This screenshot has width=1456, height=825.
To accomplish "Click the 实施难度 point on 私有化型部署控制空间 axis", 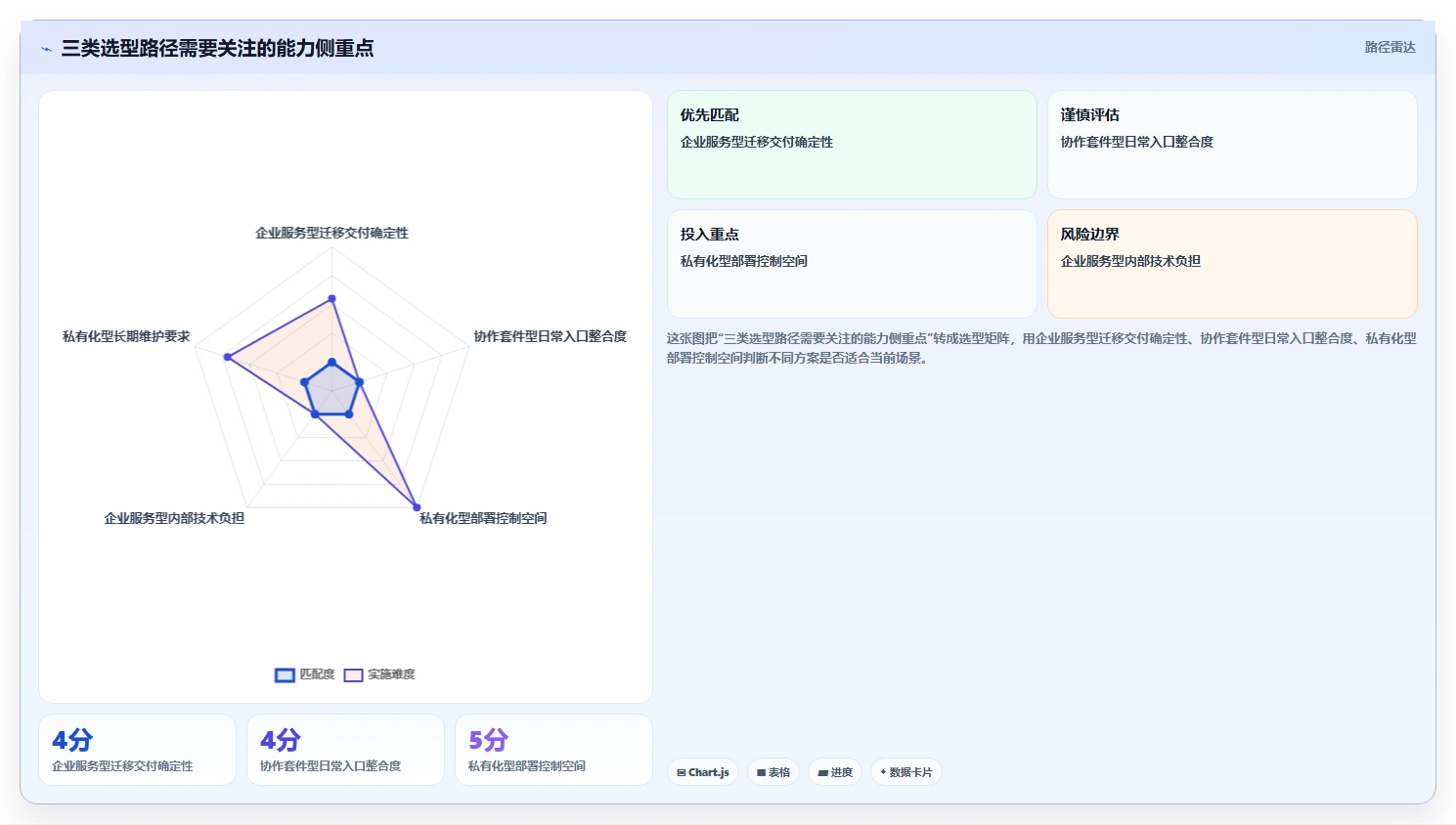I will (x=417, y=507).
